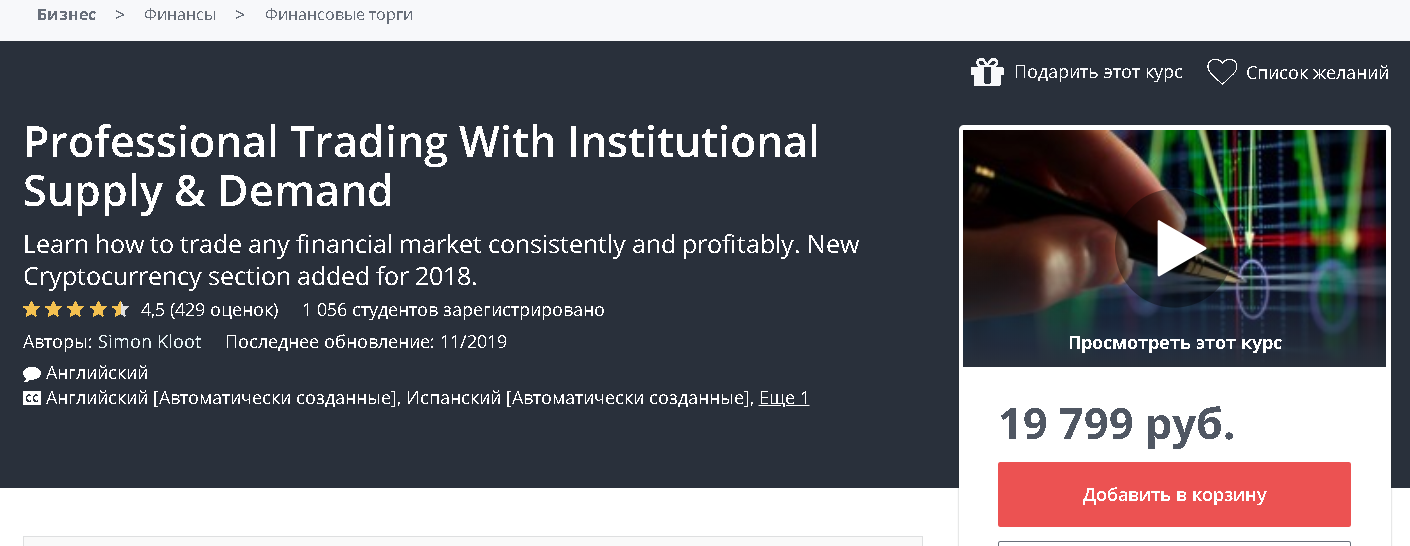Click the "Просмотреть этот курс" caption
This screenshot has width=1410, height=546.
(x=1174, y=343)
